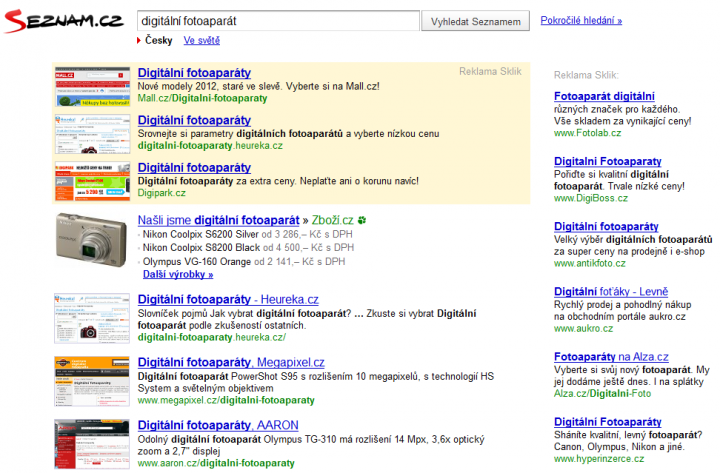
Task: Click 'Reklama Sklik:' sidebar heading
Action: pyautogui.click(x=586, y=75)
